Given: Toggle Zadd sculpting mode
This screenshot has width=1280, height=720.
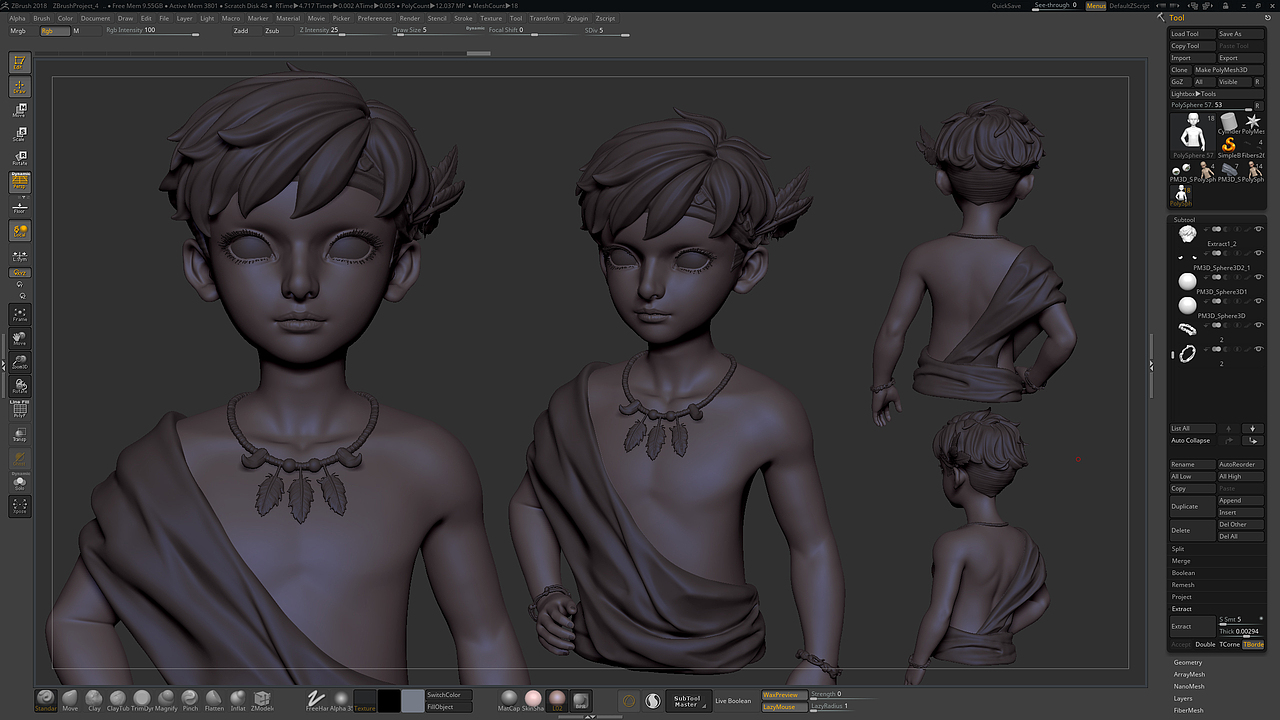Looking at the screenshot, I should [x=240, y=30].
